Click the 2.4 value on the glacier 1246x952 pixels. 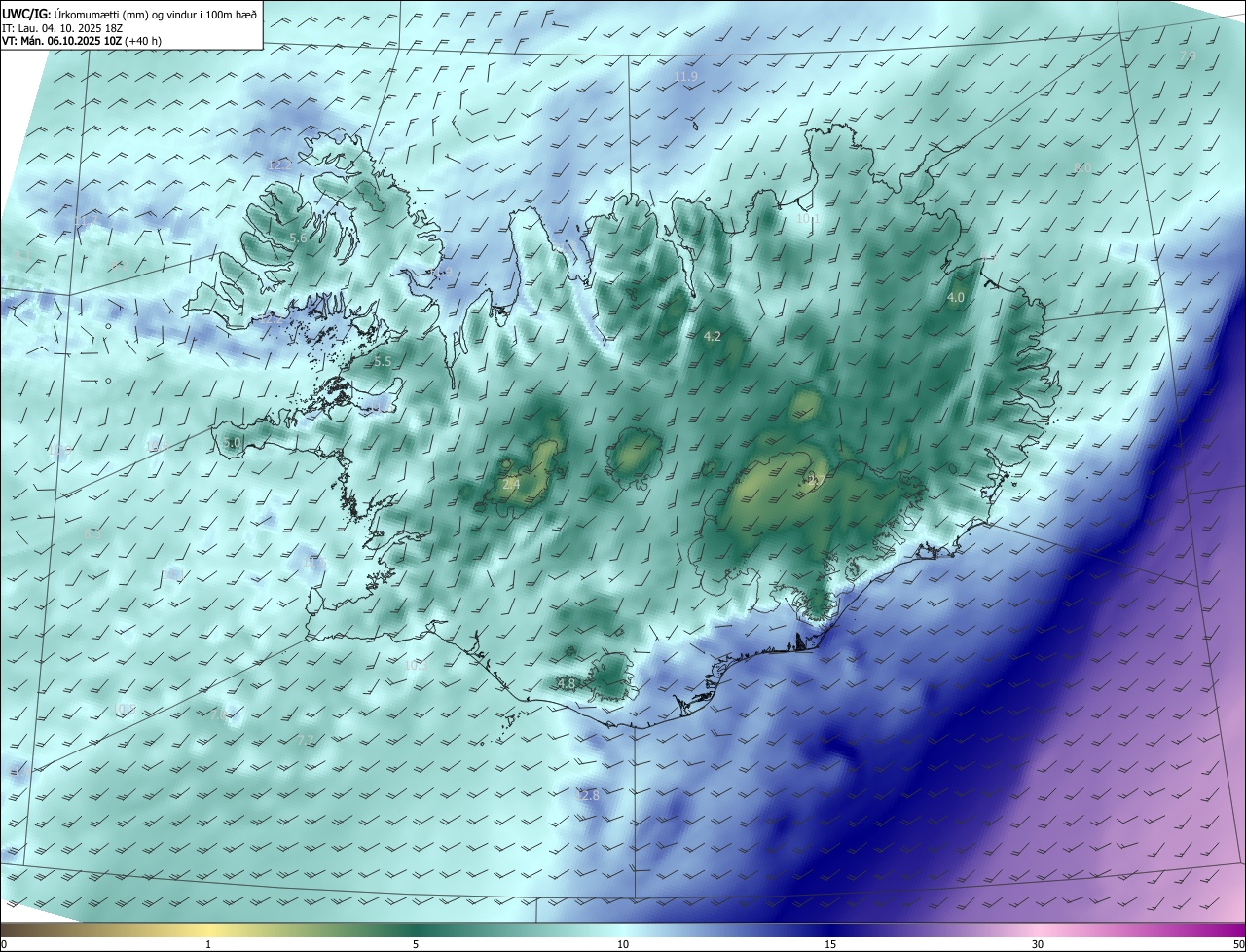point(511,484)
